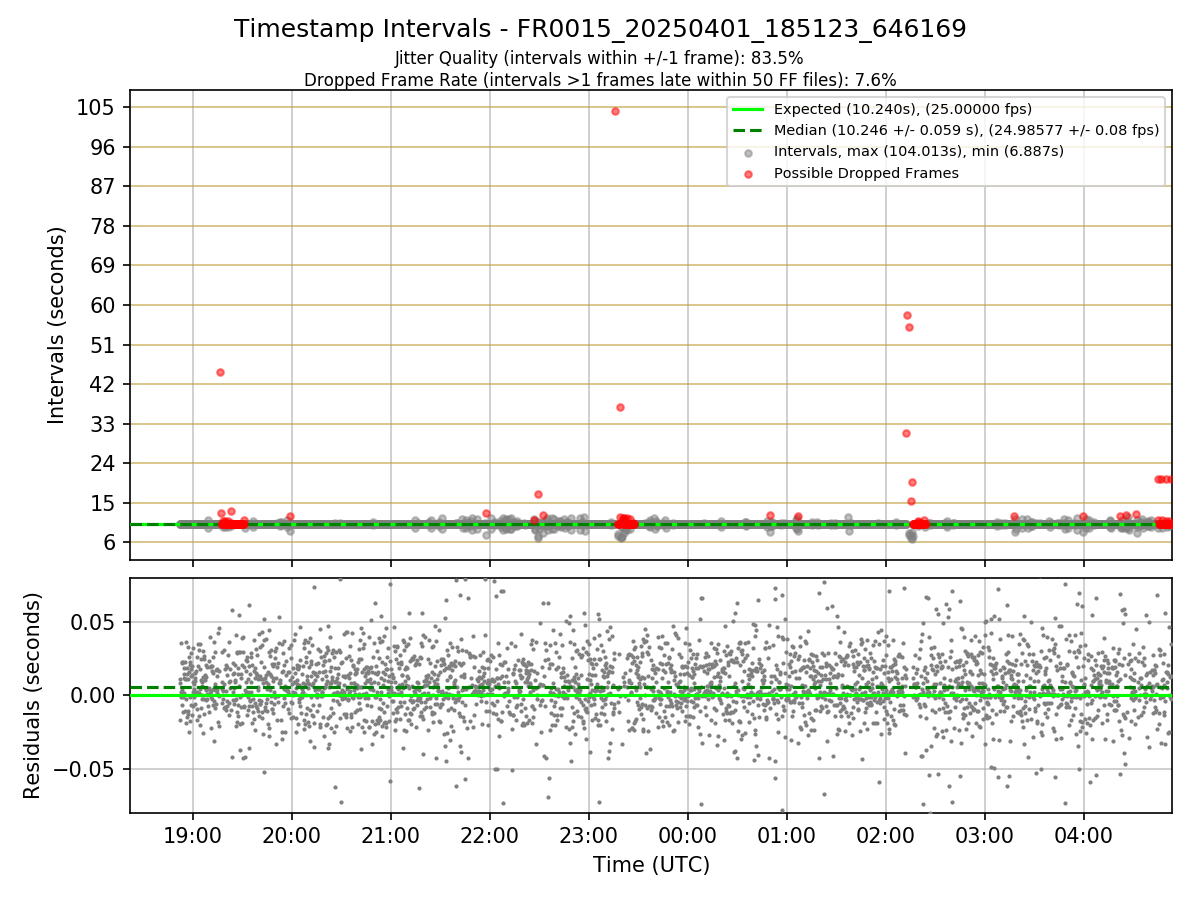Click the '60' y-axis tick label
The height and width of the screenshot is (900, 1200).
102,305
